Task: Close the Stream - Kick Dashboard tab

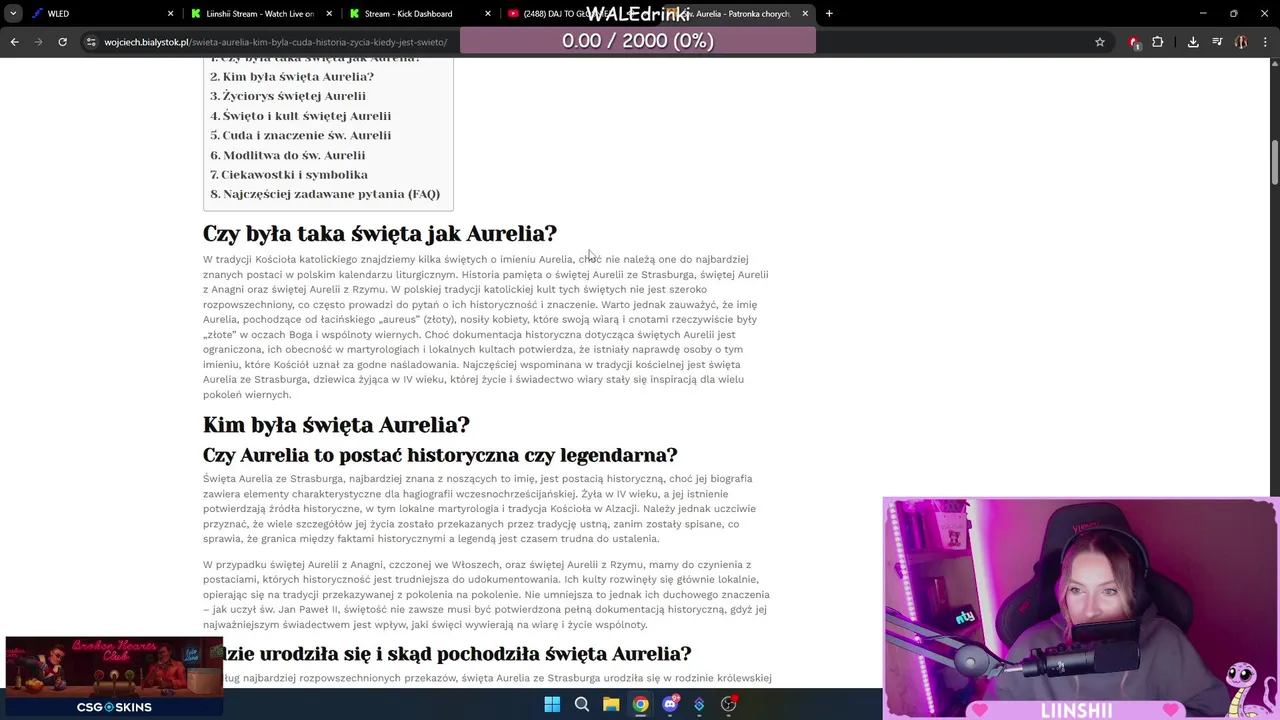Action: tap(488, 14)
